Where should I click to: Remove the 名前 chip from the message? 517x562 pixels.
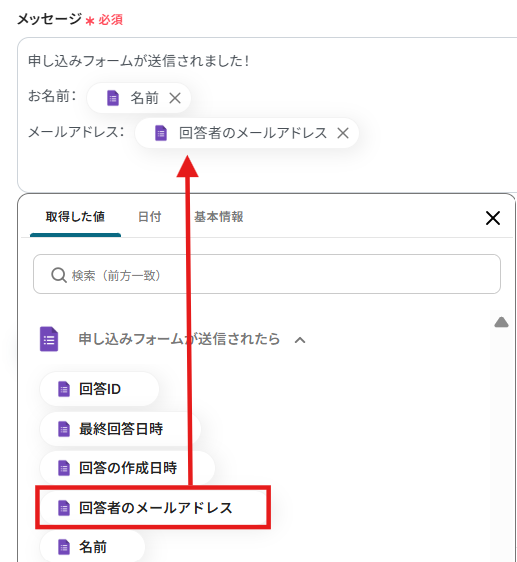175,98
